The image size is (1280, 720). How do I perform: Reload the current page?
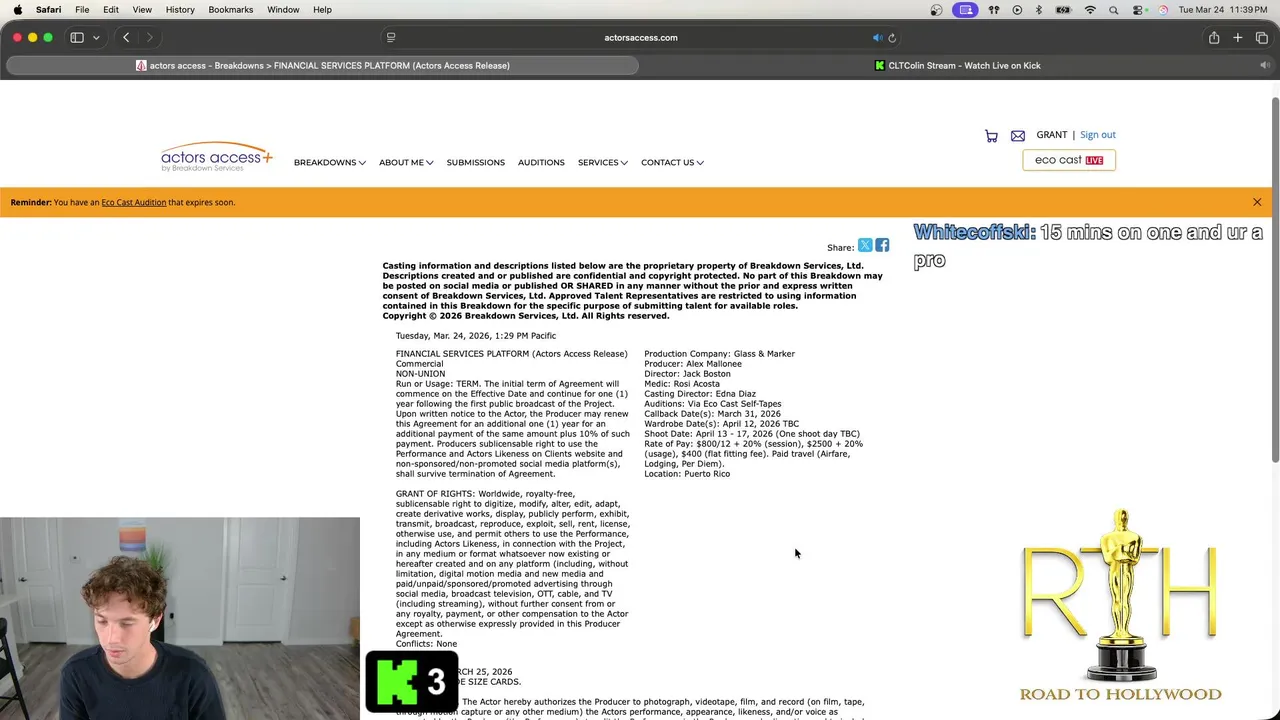pyautogui.click(x=892, y=38)
